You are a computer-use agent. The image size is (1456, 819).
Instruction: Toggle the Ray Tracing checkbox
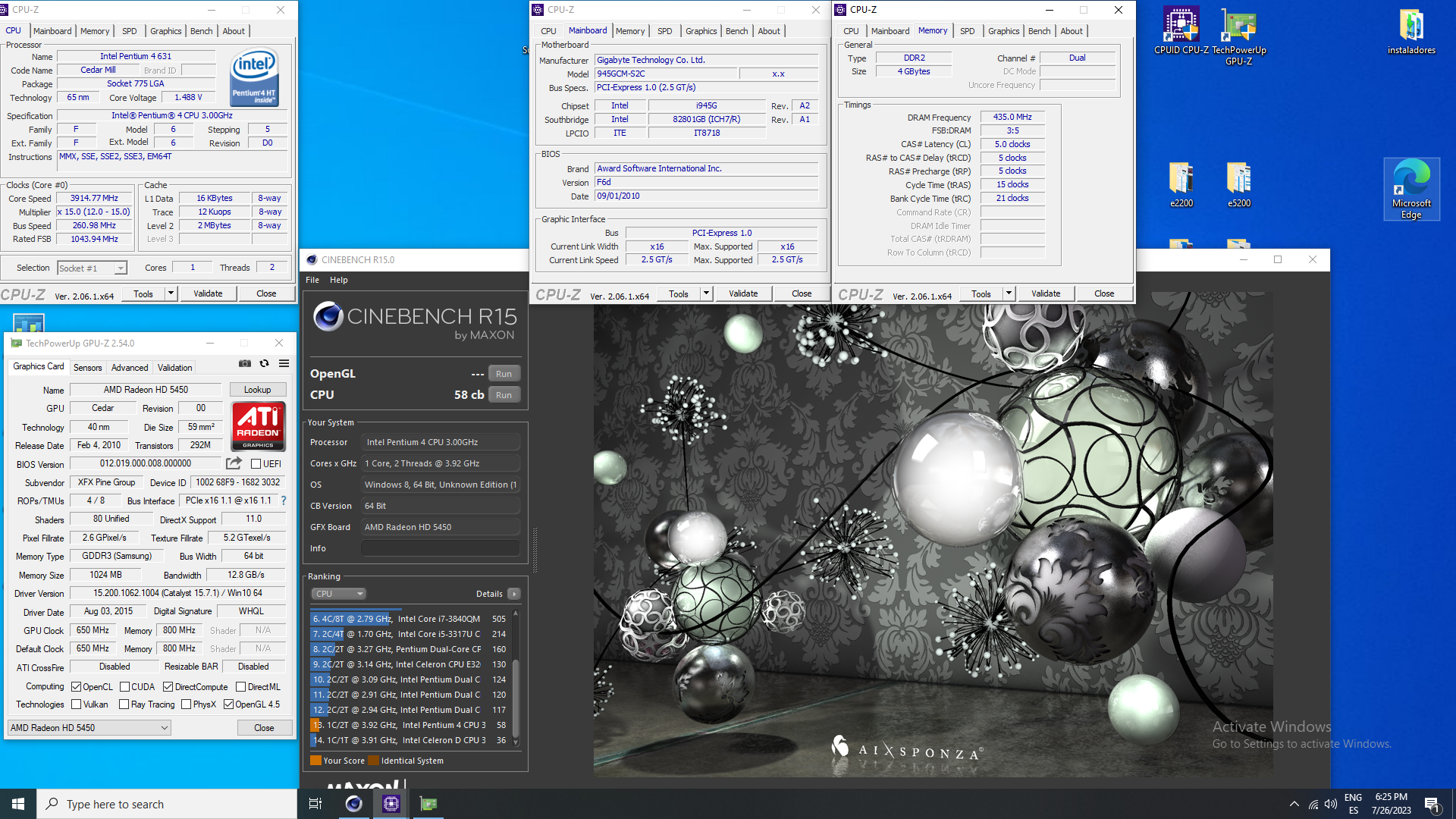[124, 704]
